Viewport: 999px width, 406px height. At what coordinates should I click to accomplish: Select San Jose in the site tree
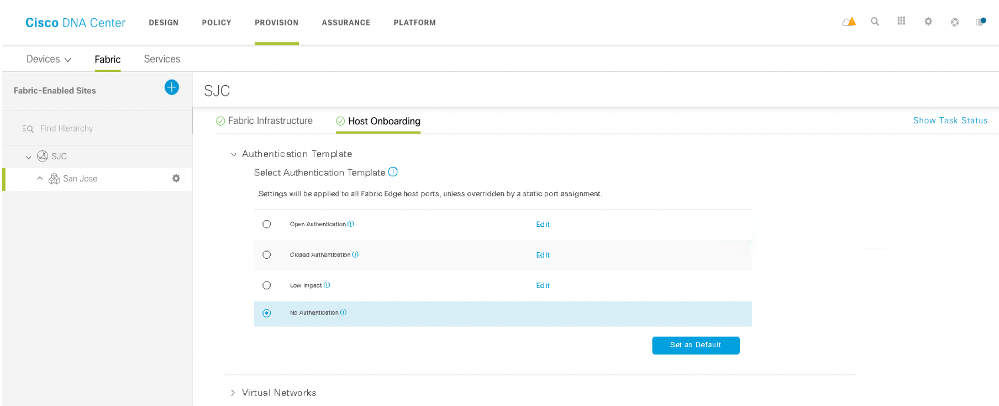[x=80, y=179]
